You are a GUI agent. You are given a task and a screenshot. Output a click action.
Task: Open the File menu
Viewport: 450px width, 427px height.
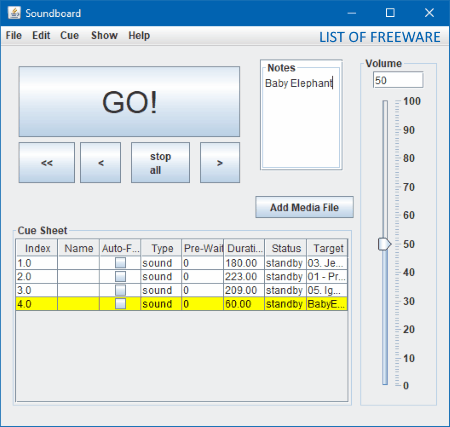coord(14,35)
